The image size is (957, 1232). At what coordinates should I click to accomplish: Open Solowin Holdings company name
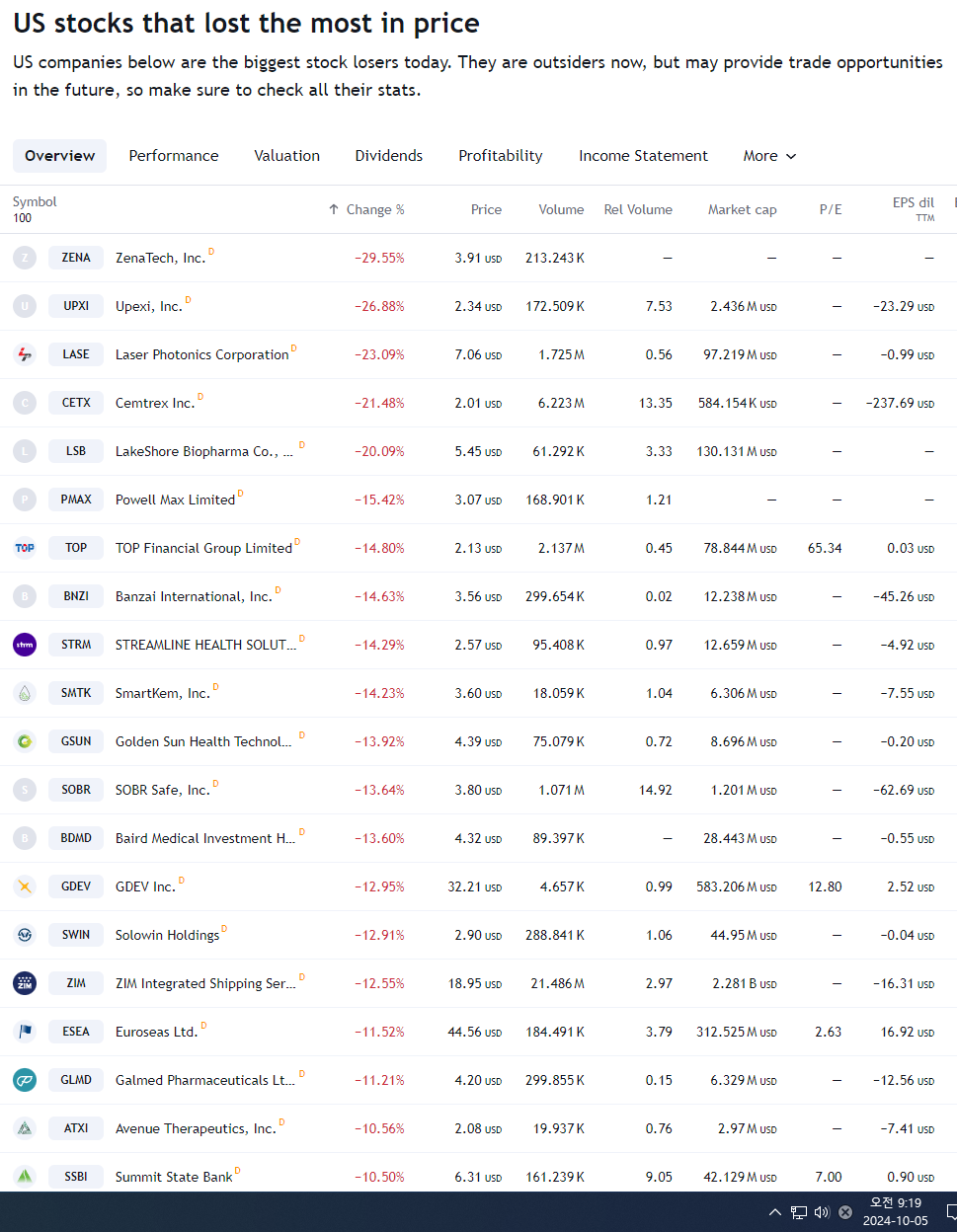pyautogui.click(x=167, y=936)
